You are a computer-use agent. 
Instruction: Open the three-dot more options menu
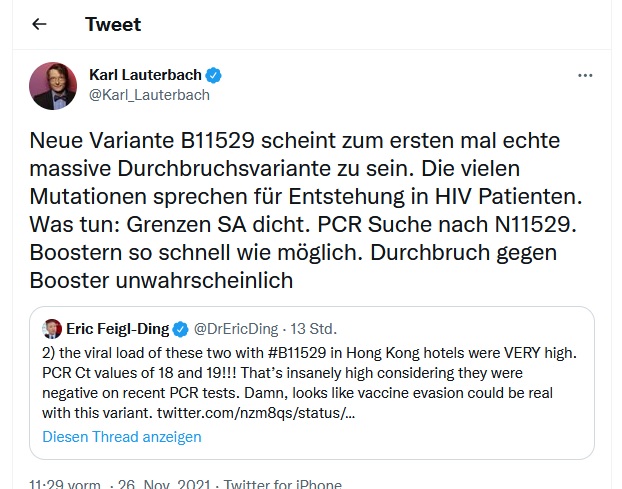point(586,75)
